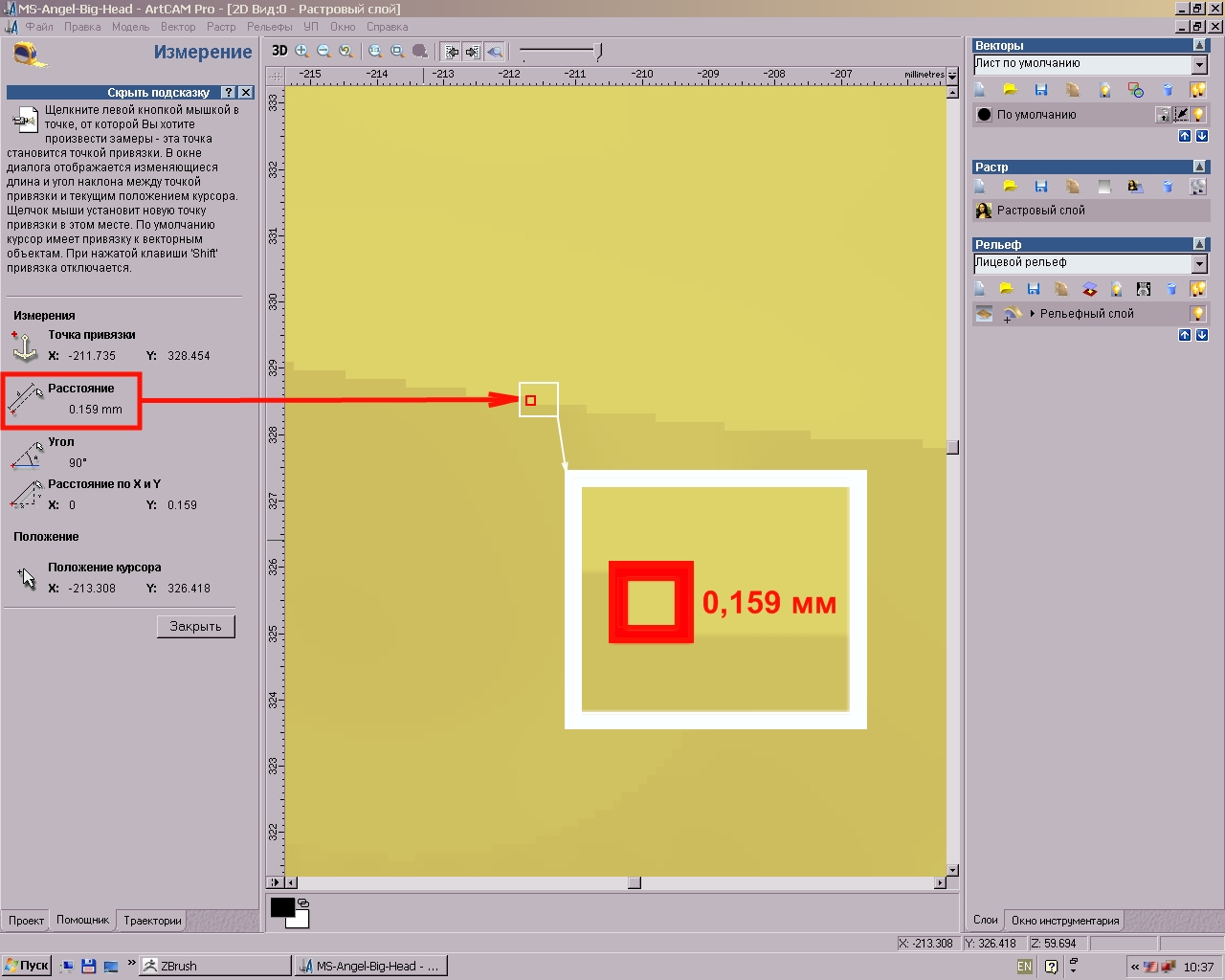This screenshot has width=1225, height=980.
Task: Click the vertical scrollbar down arrow
Action: tap(952, 870)
